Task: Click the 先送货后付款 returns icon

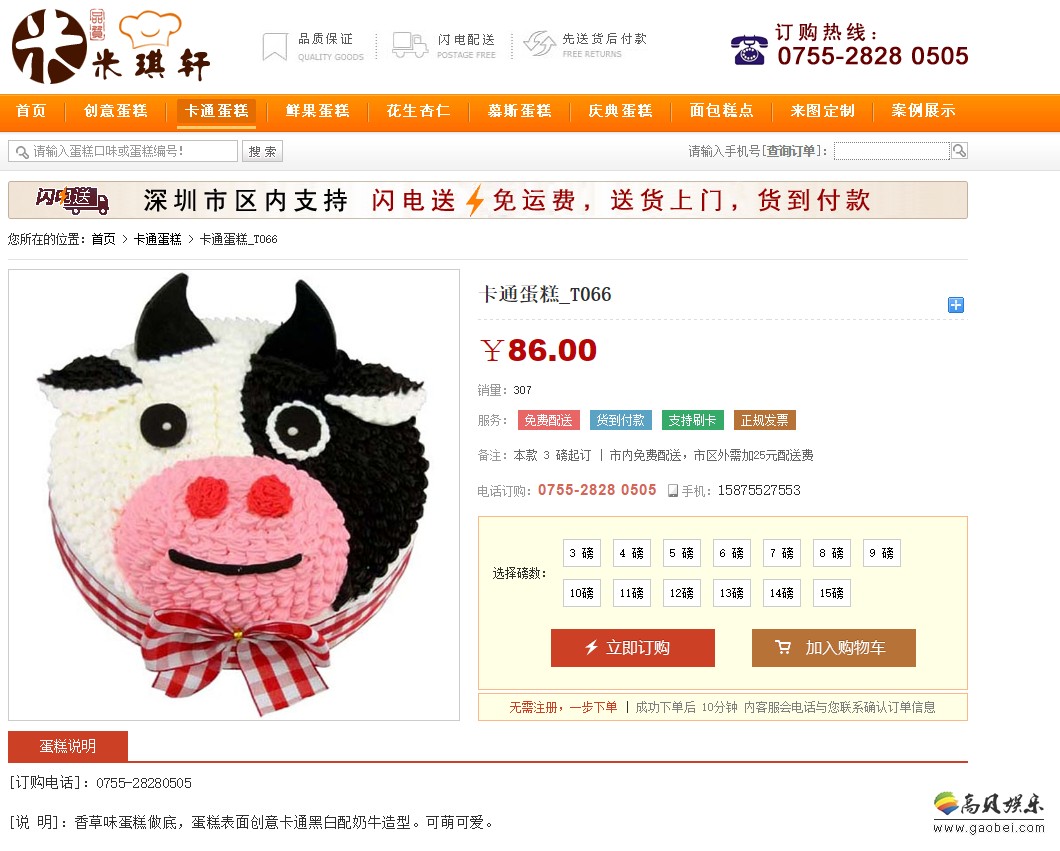Action: [539, 44]
